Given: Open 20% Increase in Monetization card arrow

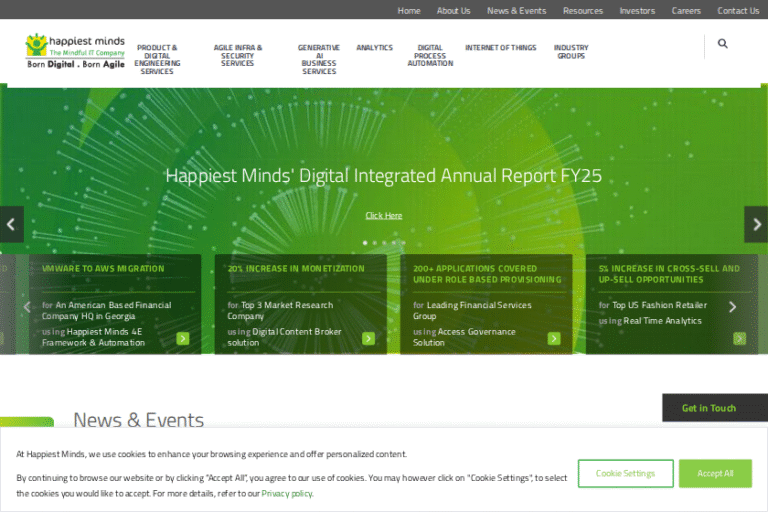Looking at the screenshot, I should (x=368, y=338).
